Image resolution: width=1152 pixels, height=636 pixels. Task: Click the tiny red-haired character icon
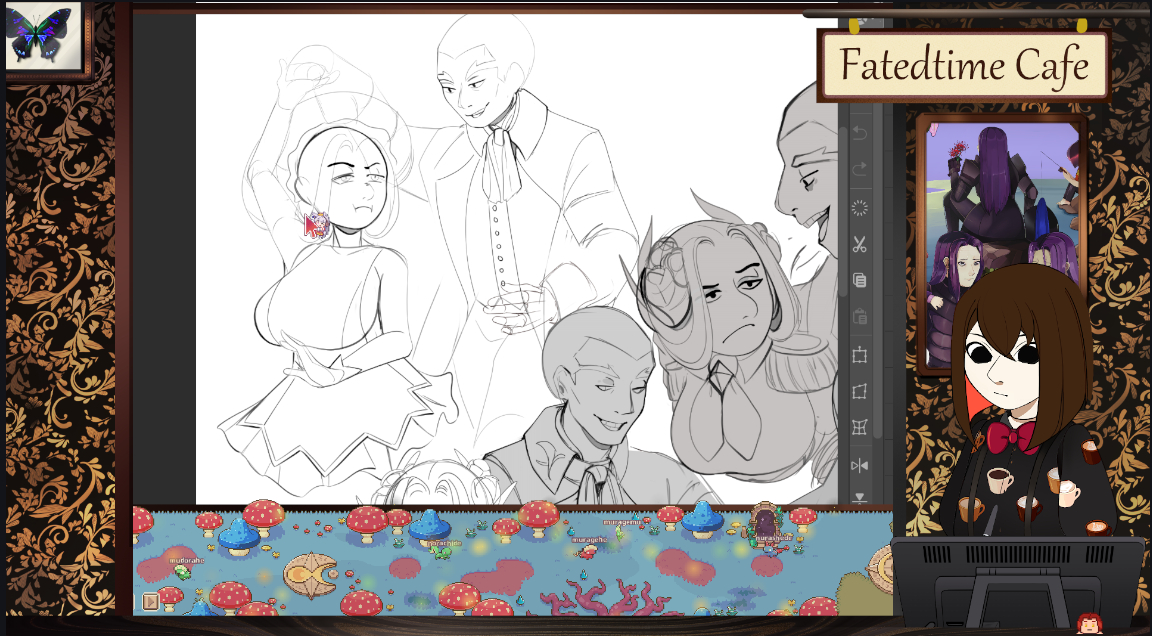point(1089,624)
